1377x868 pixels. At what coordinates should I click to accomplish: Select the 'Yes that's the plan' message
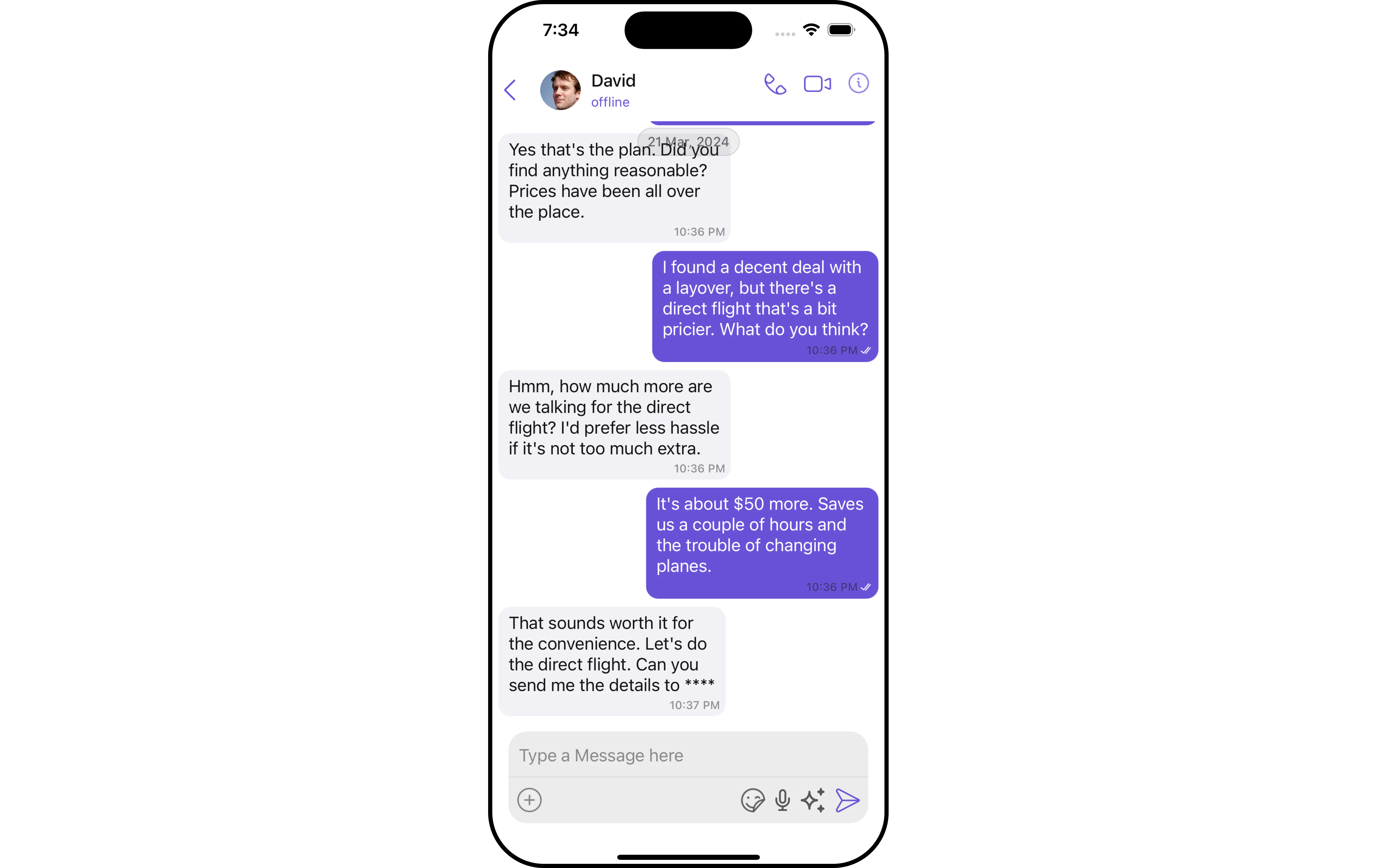pos(614,188)
